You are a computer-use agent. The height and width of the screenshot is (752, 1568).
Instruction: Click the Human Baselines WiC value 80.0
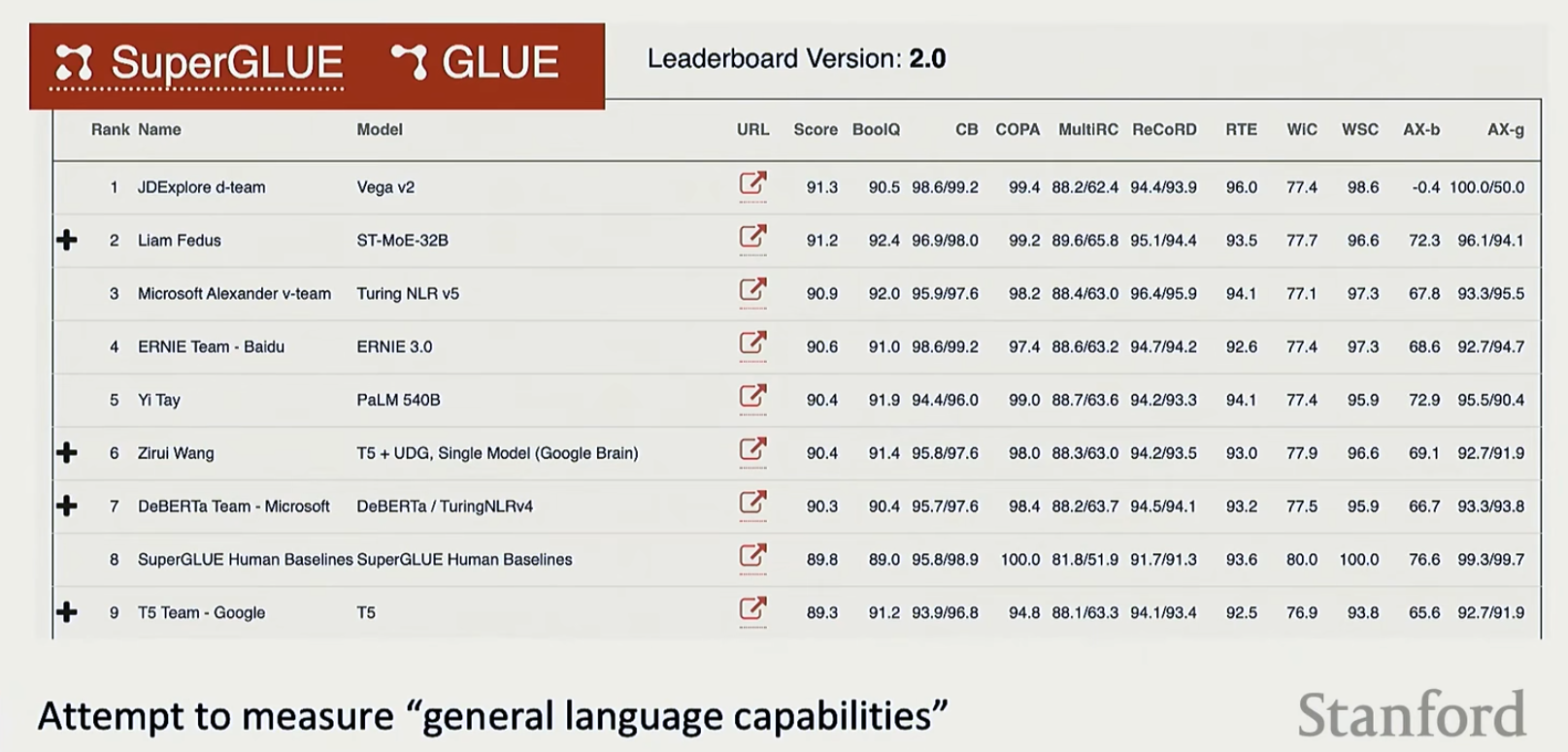1302,560
